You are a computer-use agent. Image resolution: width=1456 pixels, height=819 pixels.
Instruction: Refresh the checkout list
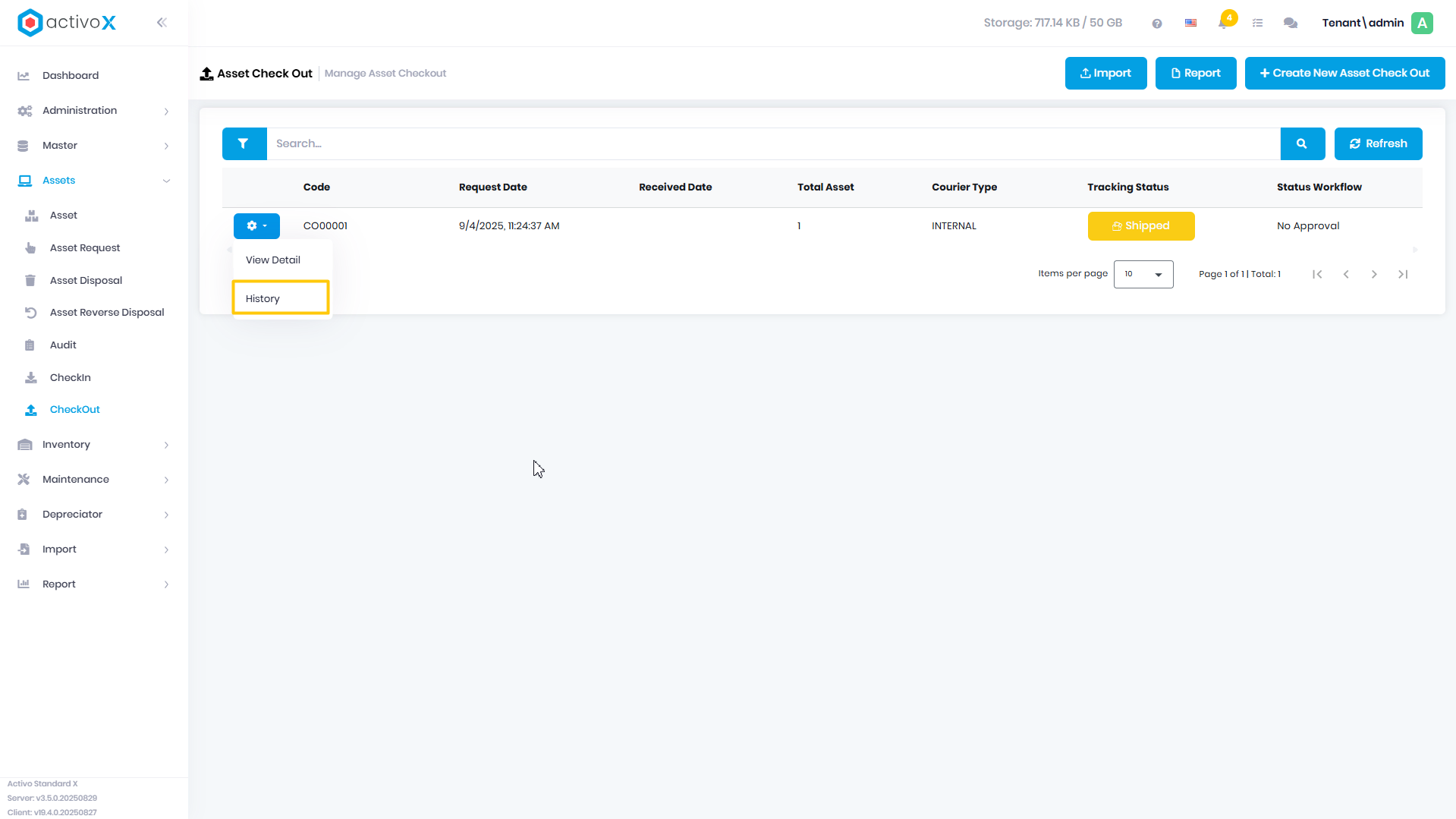(1378, 143)
